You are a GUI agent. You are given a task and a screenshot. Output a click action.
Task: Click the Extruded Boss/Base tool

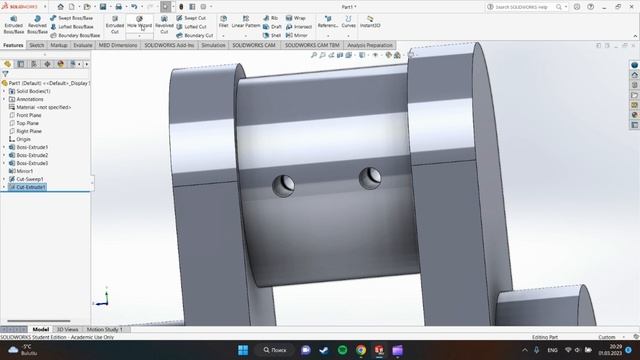tap(13, 25)
